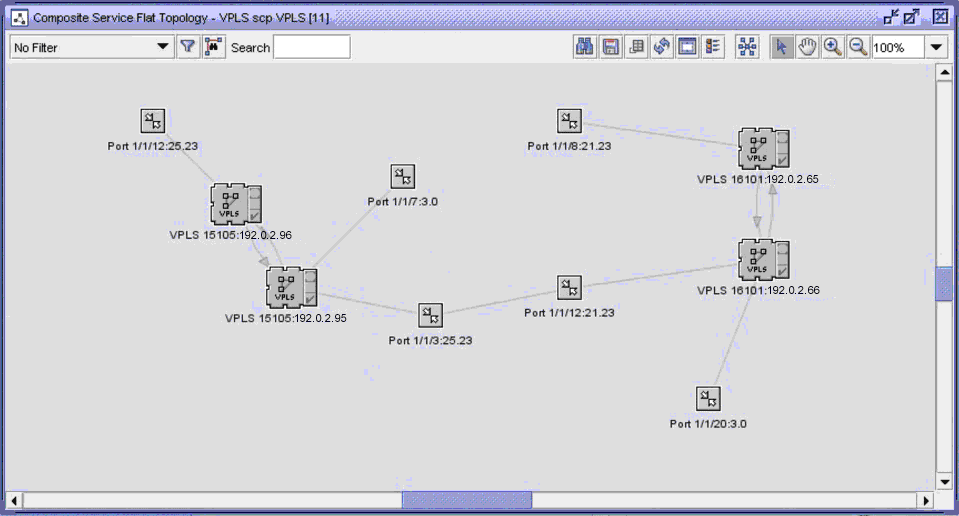Toggle the legend list icon
Screen dimensions: 959x516
[713, 47]
